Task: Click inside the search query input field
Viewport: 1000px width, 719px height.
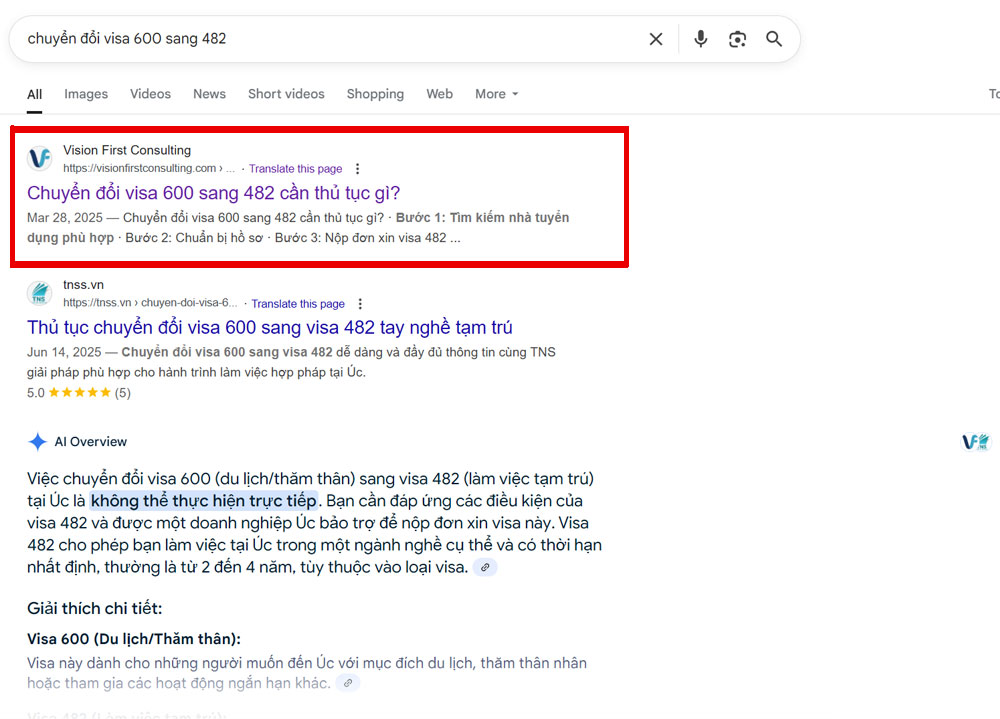Action: click(x=320, y=39)
